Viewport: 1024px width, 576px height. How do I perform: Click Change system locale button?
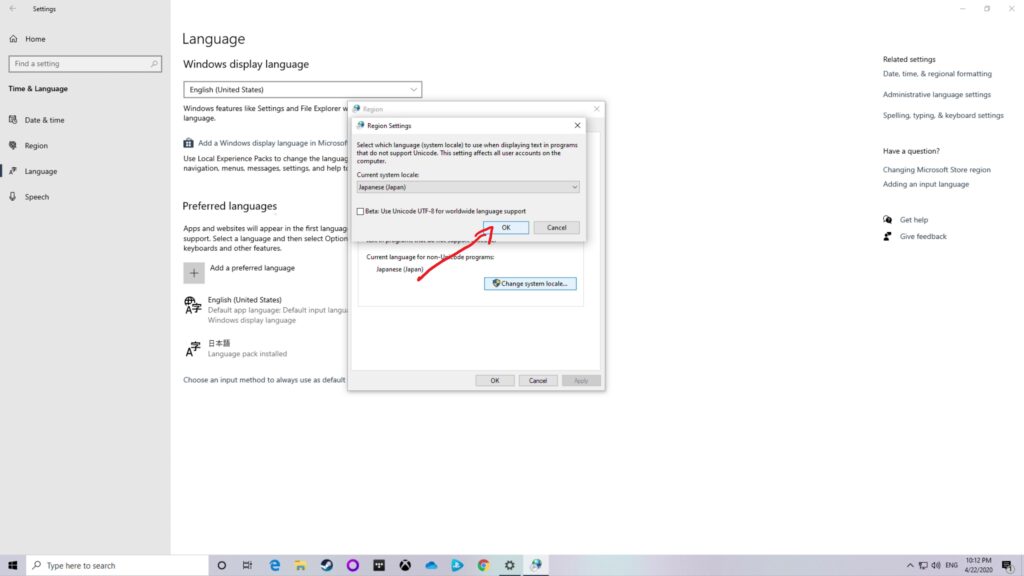click(x=530, y=284)
